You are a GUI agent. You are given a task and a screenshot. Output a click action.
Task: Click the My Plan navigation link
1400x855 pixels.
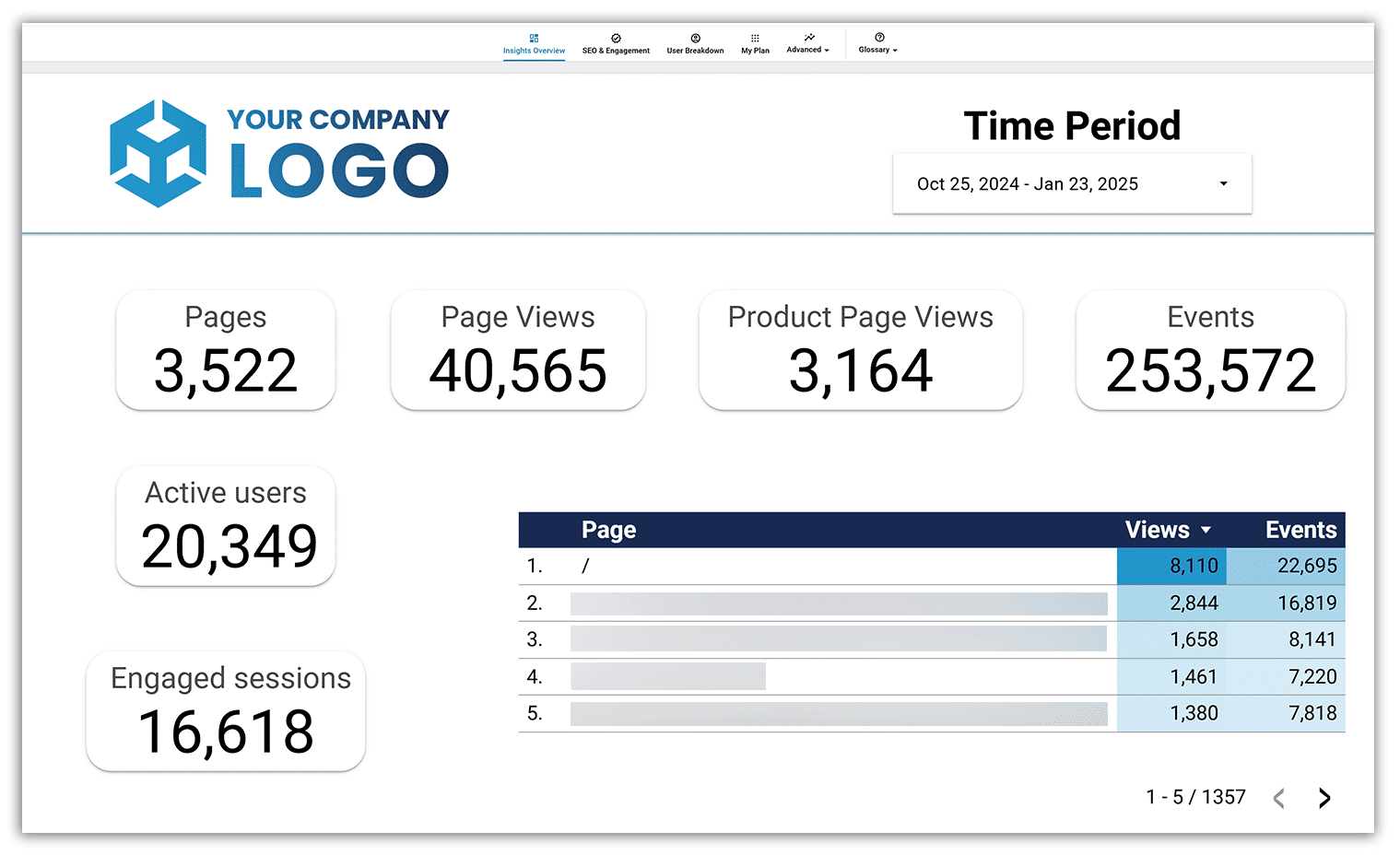pos(755,50)
